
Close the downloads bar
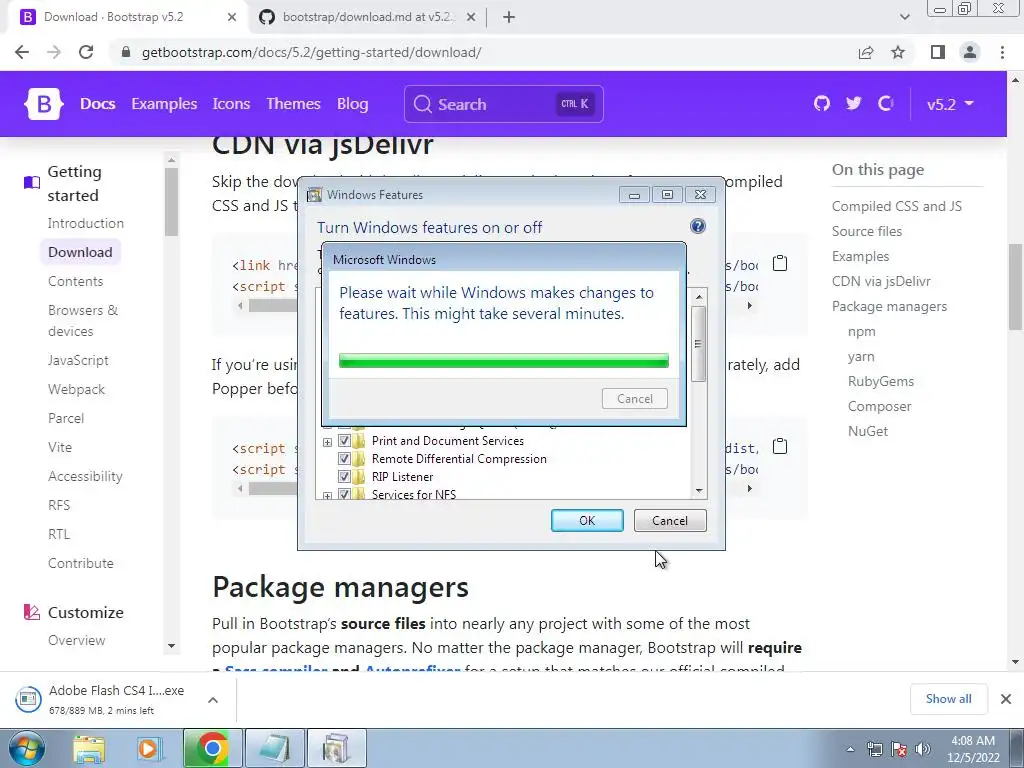click(x=1006, y=699)
